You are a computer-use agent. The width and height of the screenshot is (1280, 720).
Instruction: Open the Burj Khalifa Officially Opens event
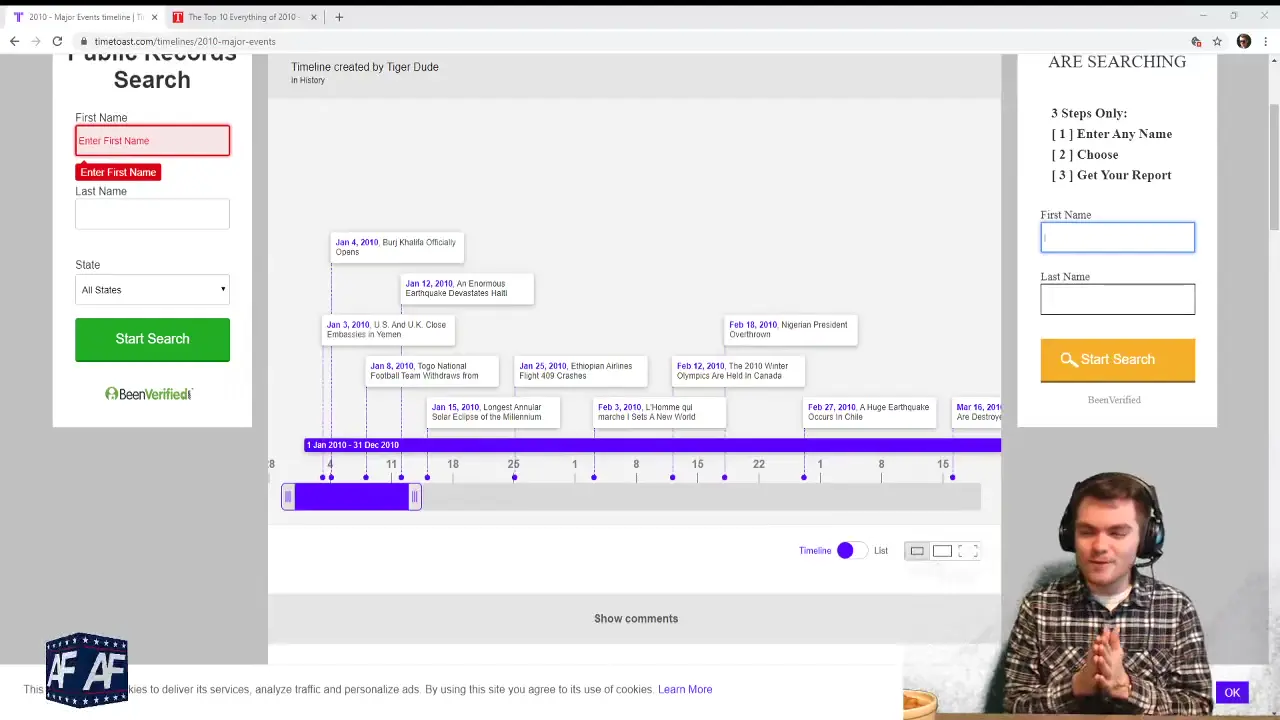tap(396, 247)
